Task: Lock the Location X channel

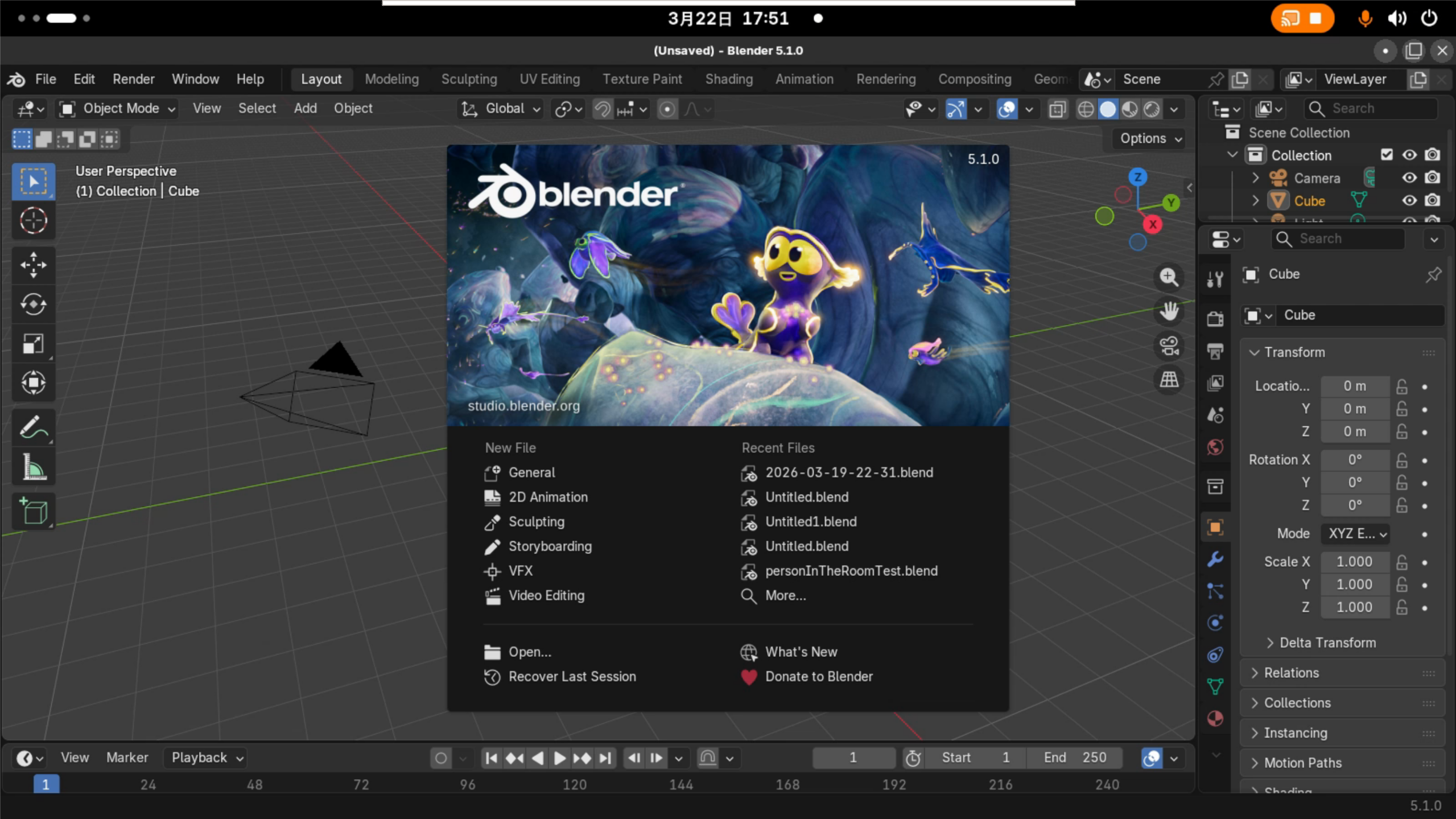Action: (1402, 386)
